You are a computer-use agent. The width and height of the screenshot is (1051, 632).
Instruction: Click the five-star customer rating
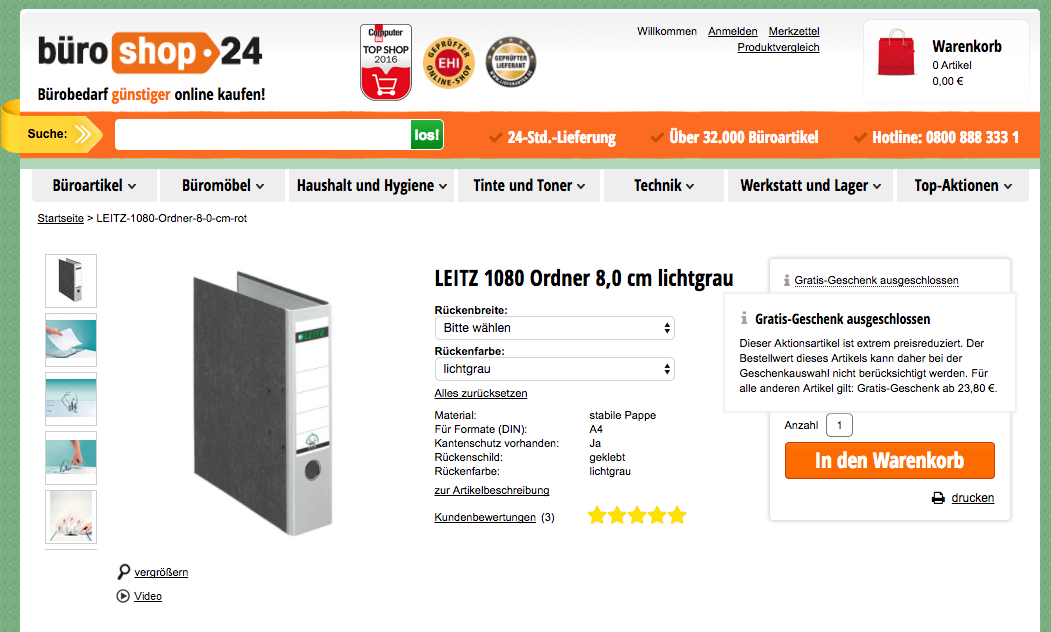point(637,515)
